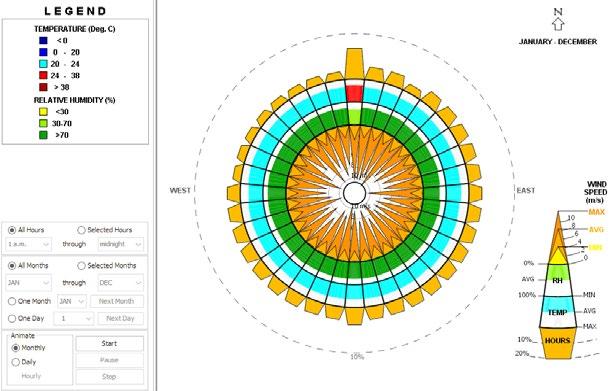Open the DEC end month dropdown
Image resolution: width=612 pixels, height=391 pixels.
pyautogui.click(x=120, y=283)
